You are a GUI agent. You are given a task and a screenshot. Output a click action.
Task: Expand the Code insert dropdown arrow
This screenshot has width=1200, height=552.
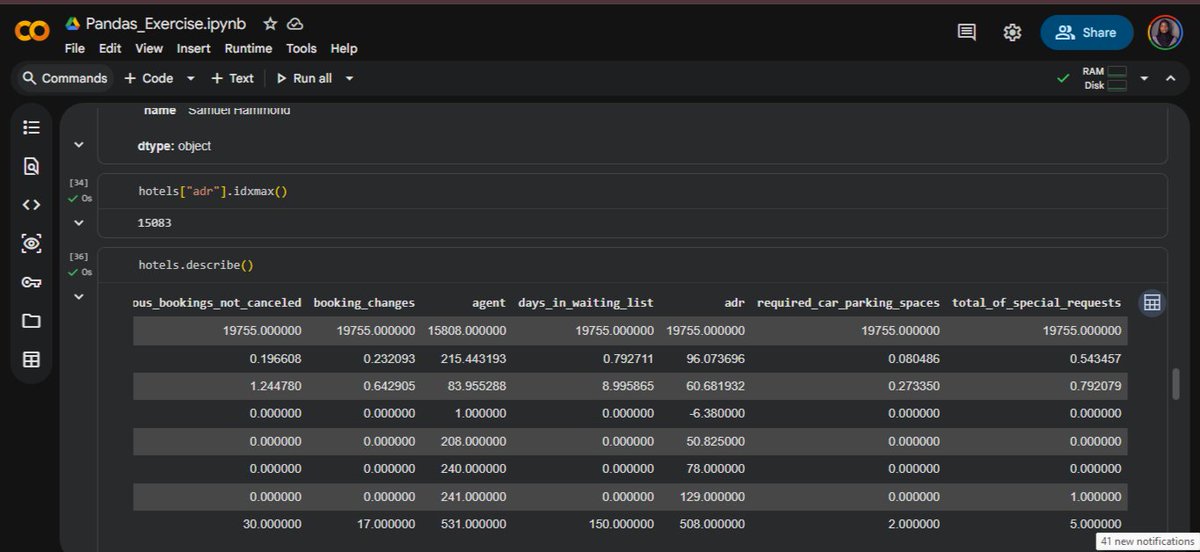pyautogui.click(x=190, y=78)
